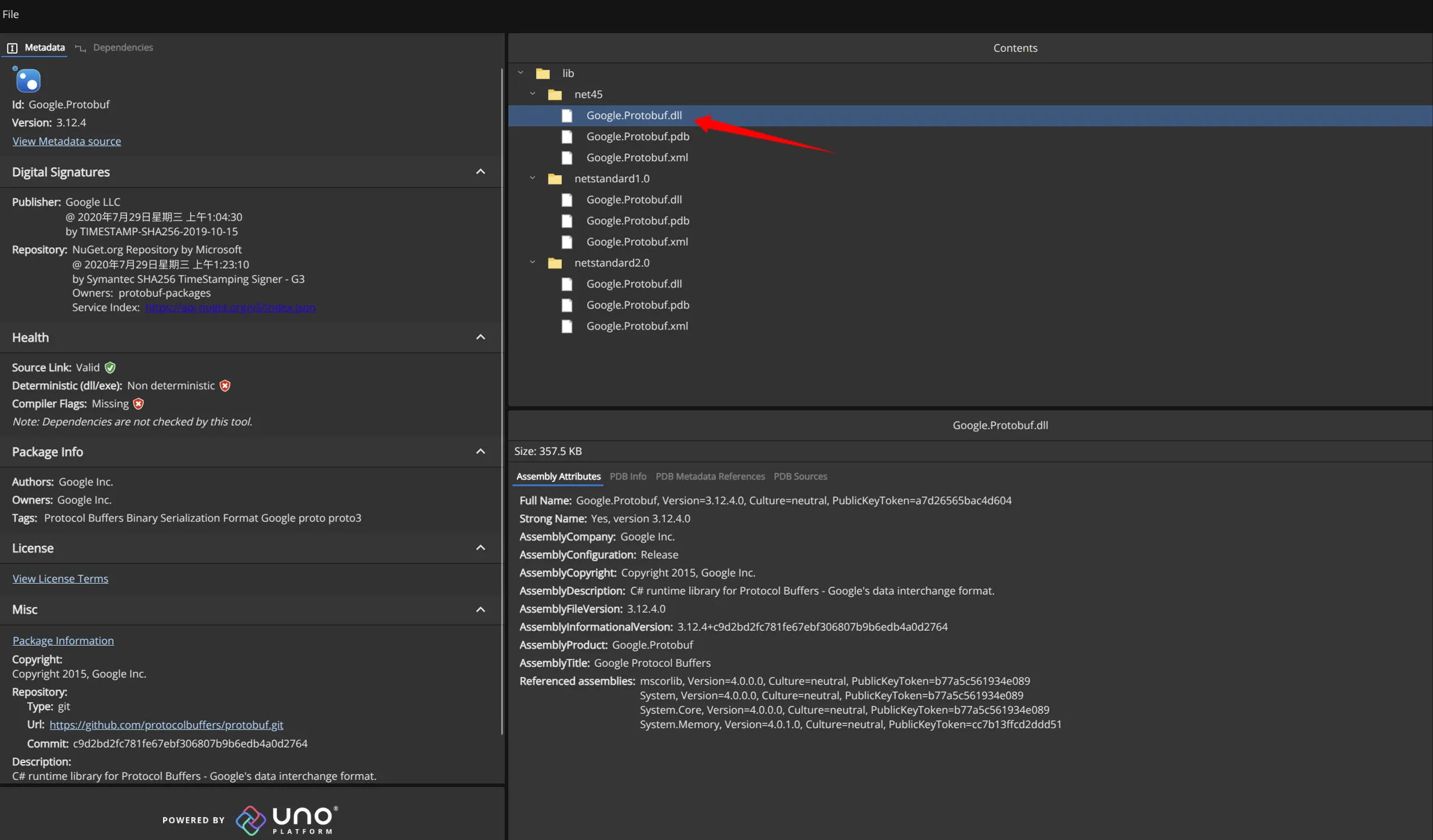Collapse the License section chevron

(x=480, y=548)
